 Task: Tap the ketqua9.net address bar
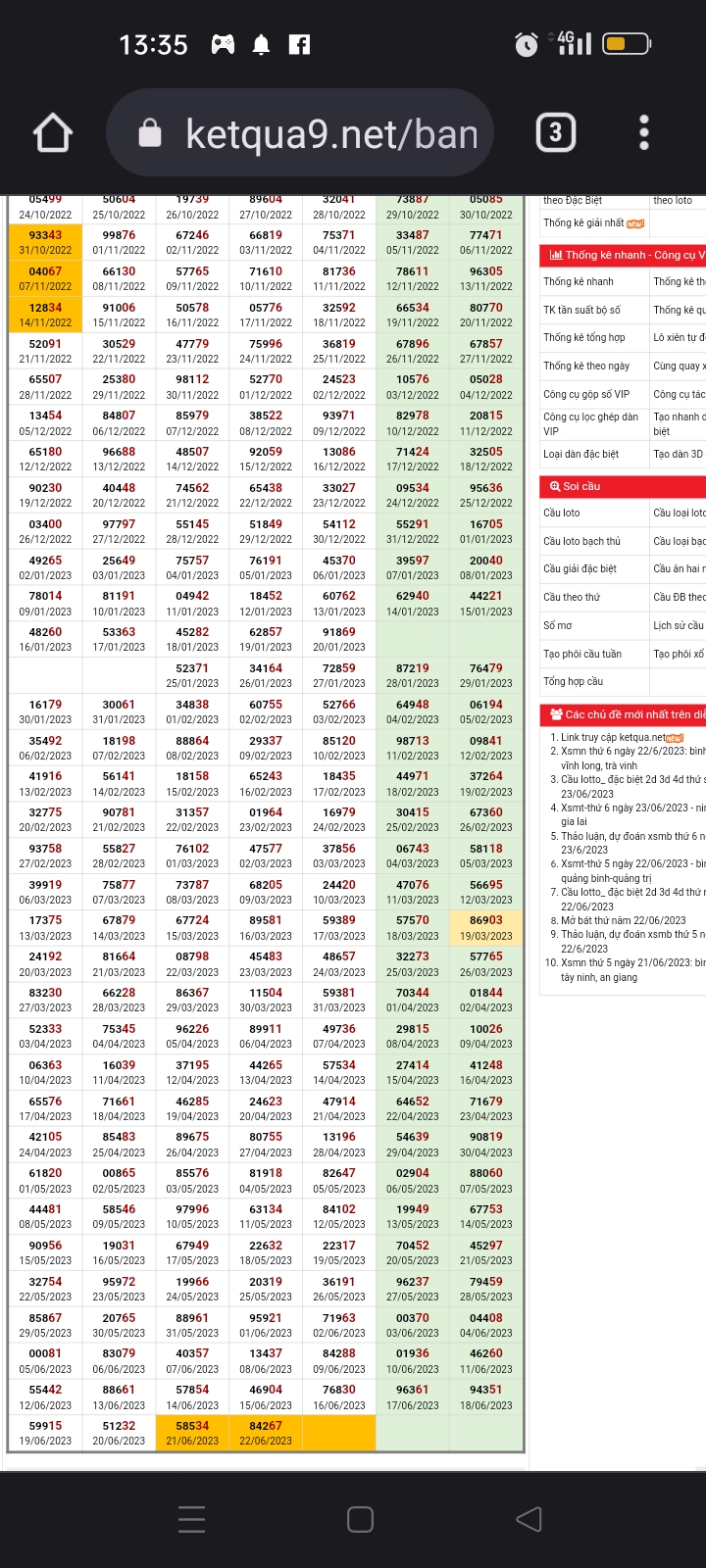pos(331,134)
